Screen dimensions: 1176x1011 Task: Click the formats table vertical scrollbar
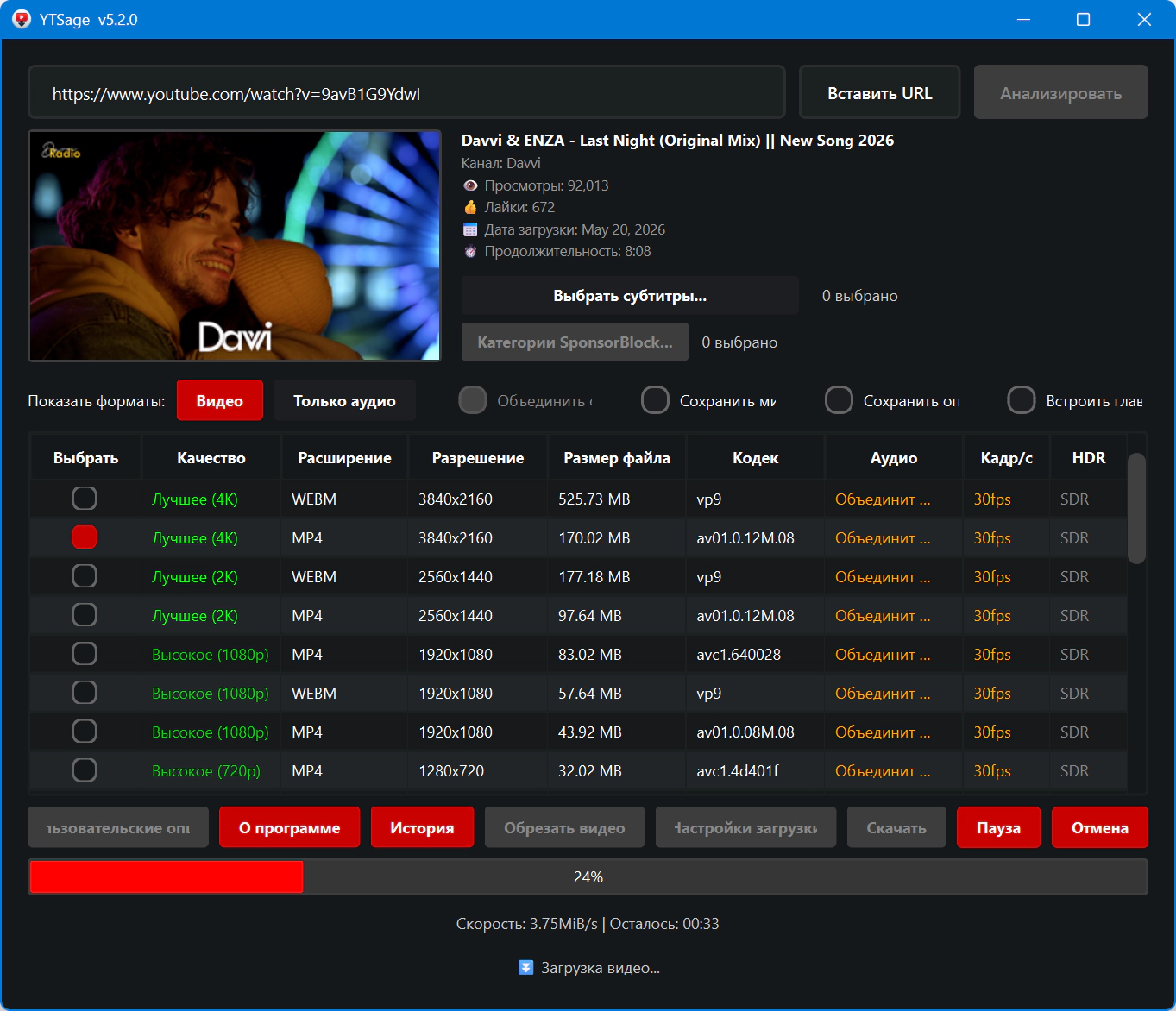click(x=1136, y=509)
